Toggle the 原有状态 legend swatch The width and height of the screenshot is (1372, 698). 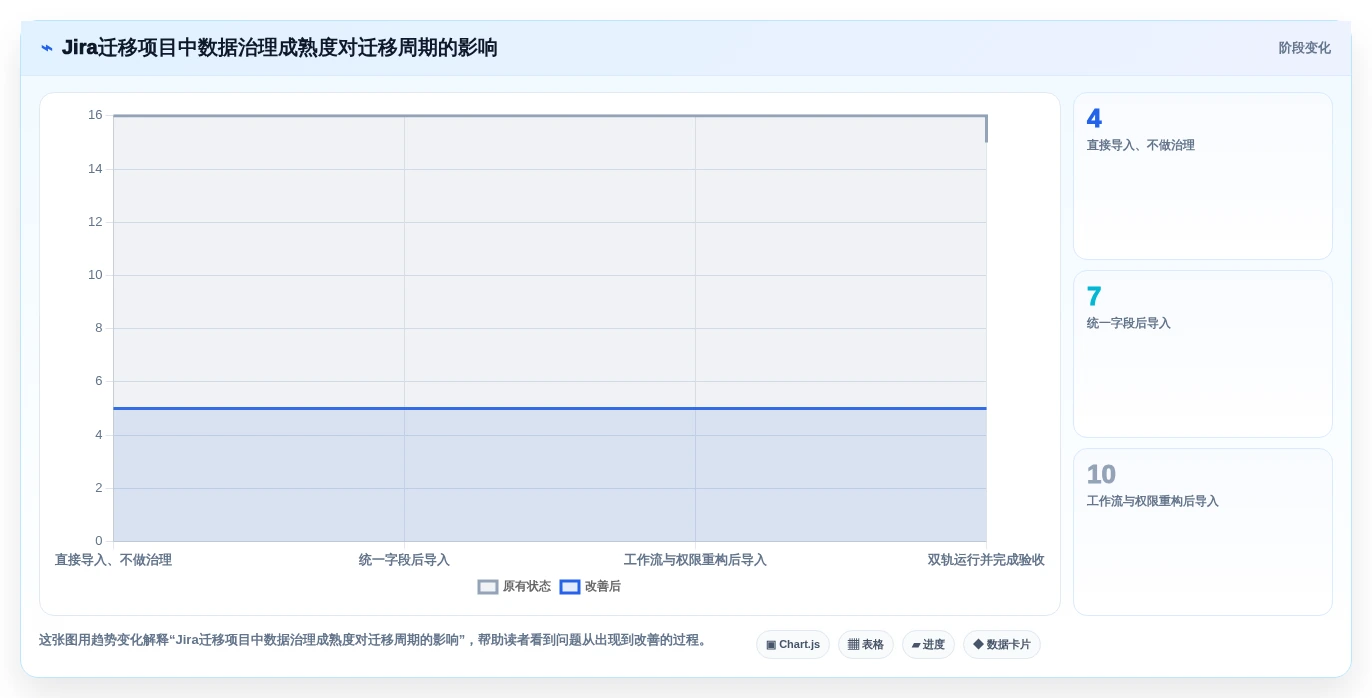coord(488,587)
